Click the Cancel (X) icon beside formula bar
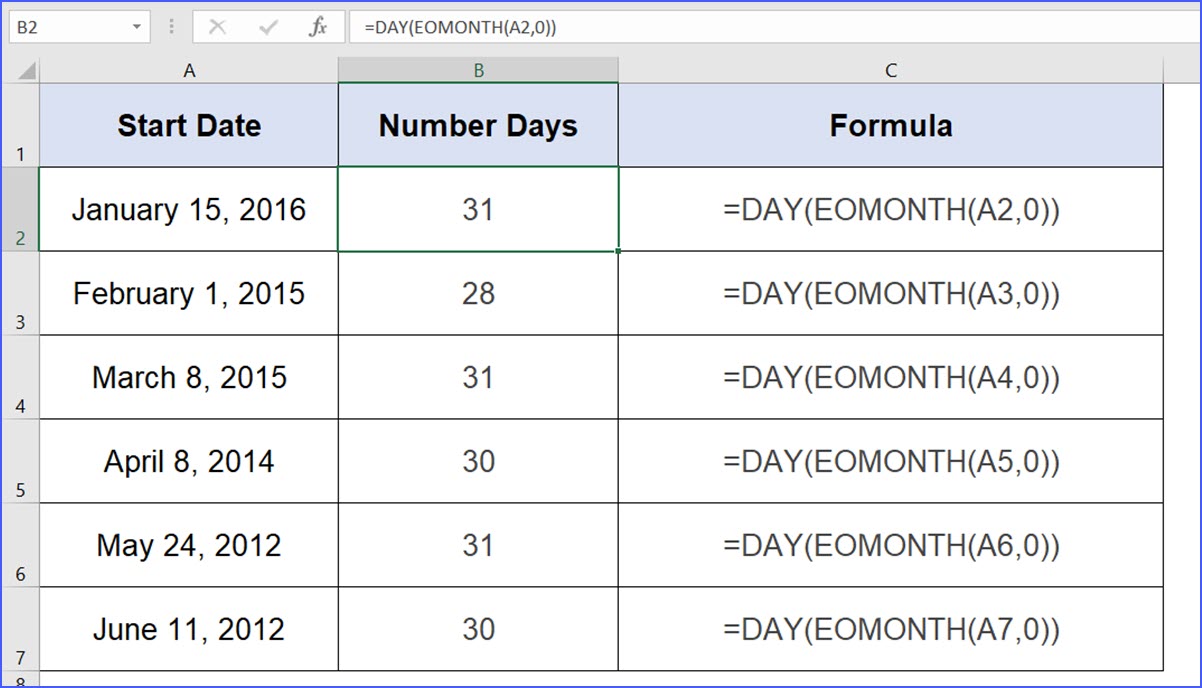The image size is (1202, 688). point(219,27)
